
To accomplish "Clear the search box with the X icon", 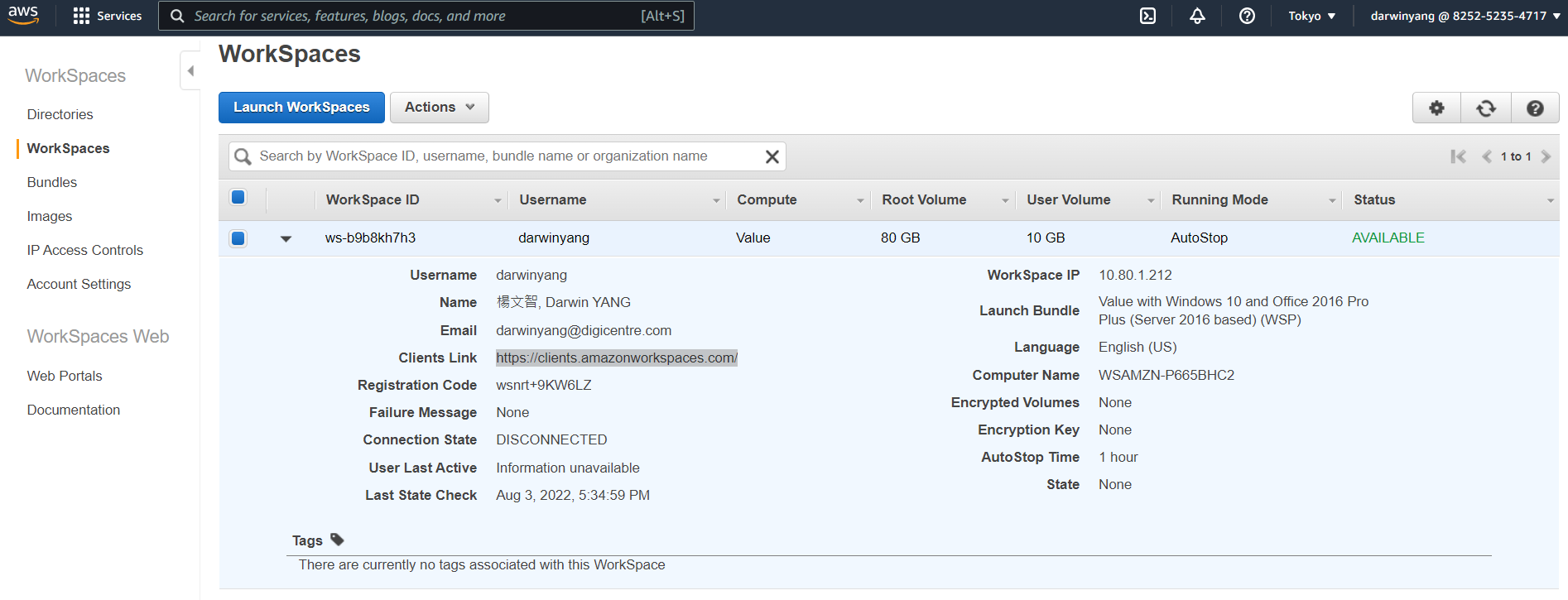I will pos(772,156).
